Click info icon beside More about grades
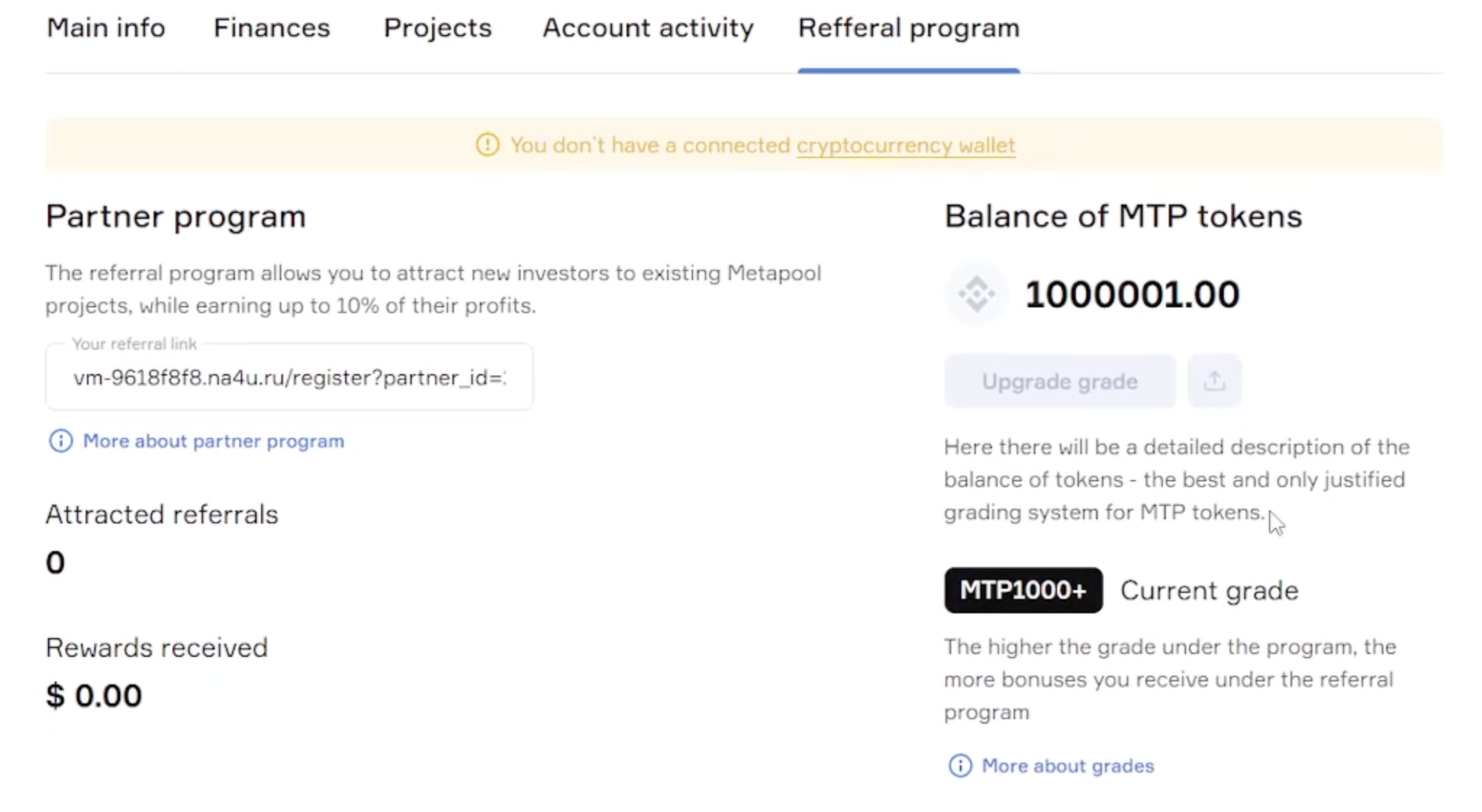 [x=960, y=766]
